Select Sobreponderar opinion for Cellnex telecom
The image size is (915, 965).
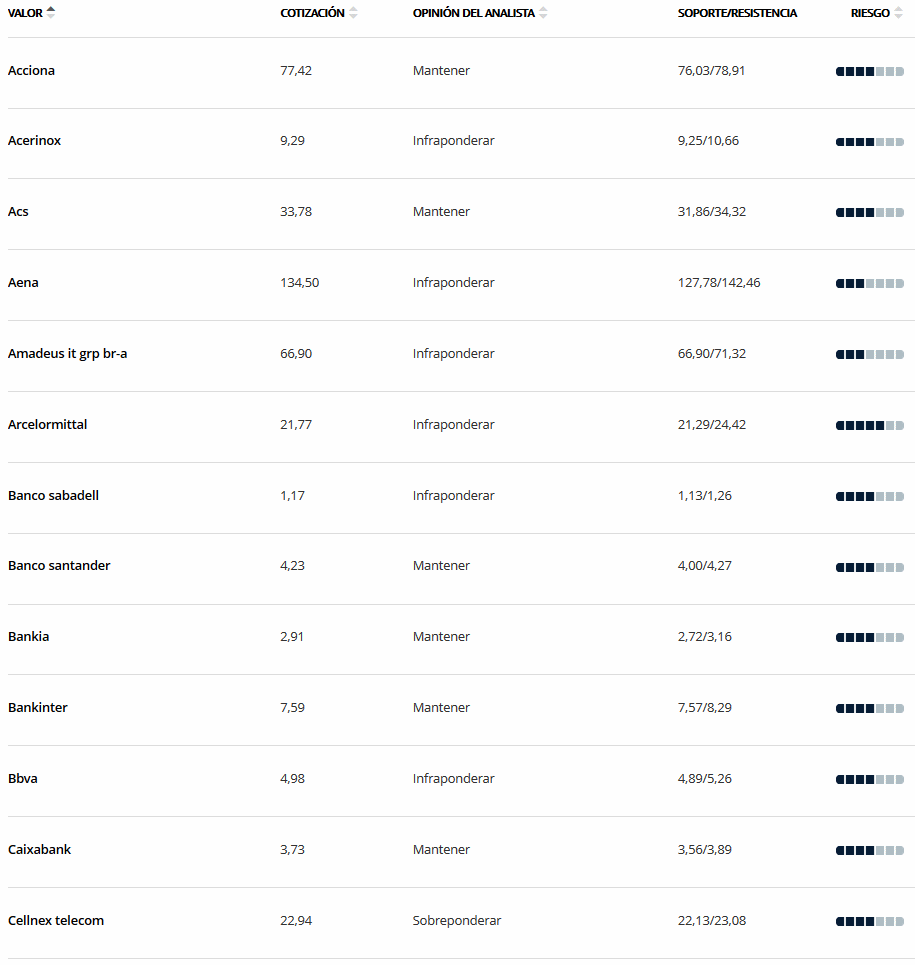coord(457,920)
